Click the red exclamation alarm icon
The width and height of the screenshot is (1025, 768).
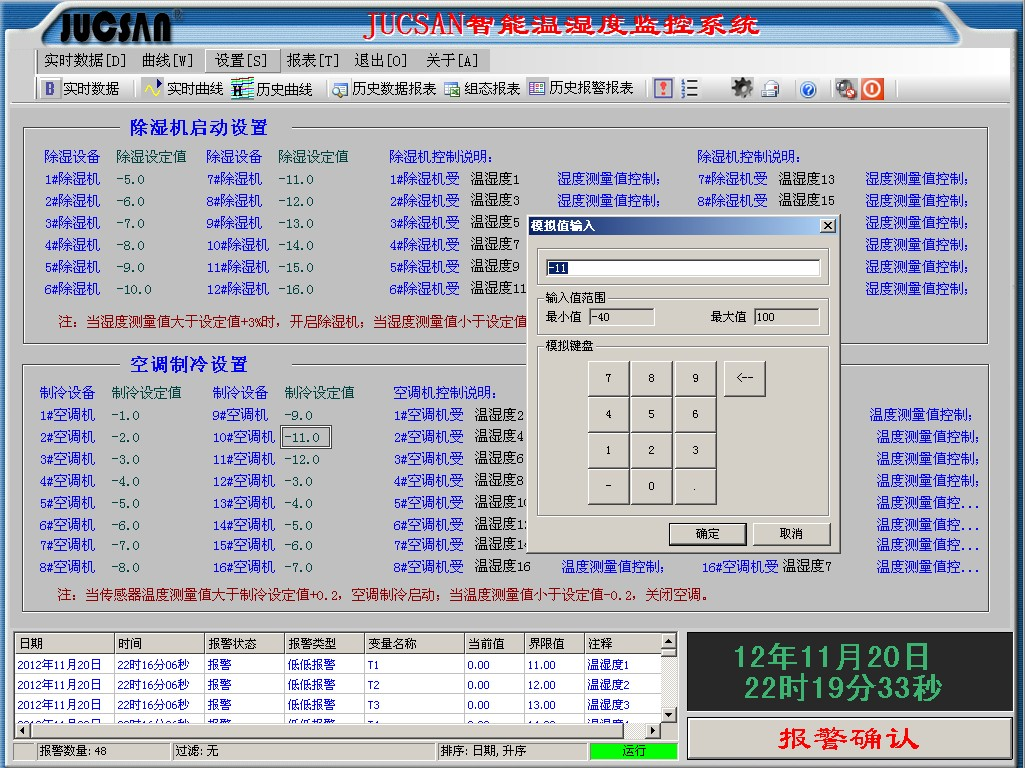[663, 88]
